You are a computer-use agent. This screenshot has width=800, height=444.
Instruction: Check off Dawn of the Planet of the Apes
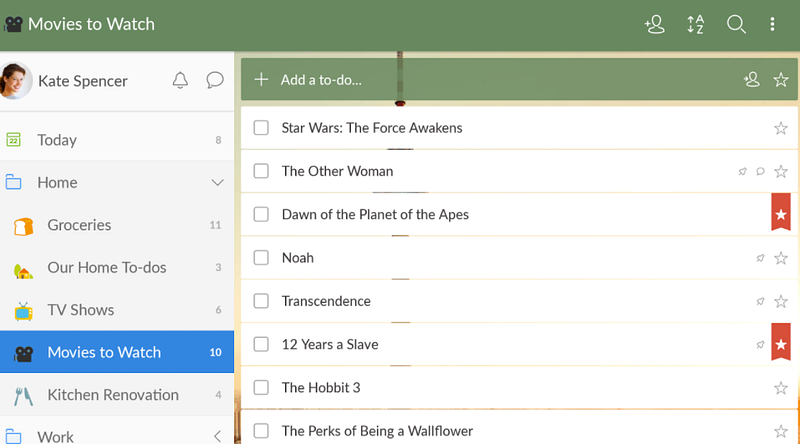tap(261, 214)
